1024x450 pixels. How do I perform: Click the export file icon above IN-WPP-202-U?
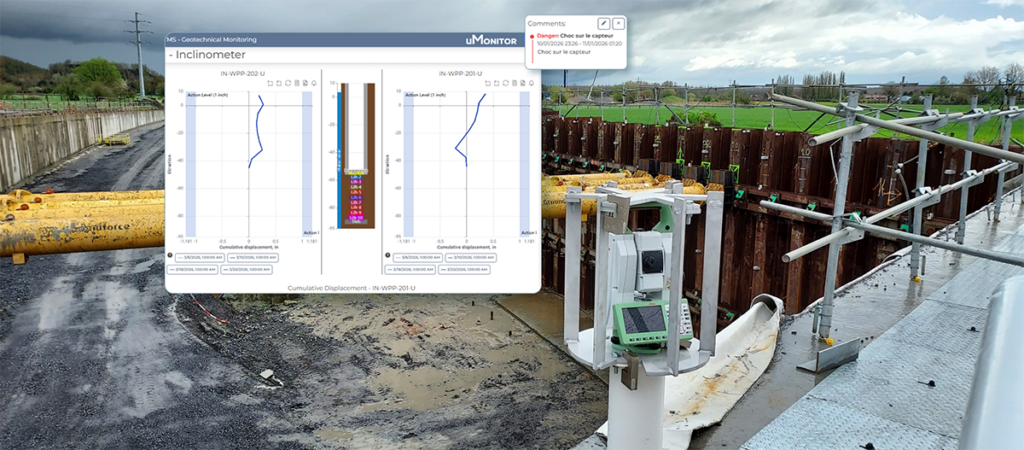pyautogui.click(x=305, y=83)
